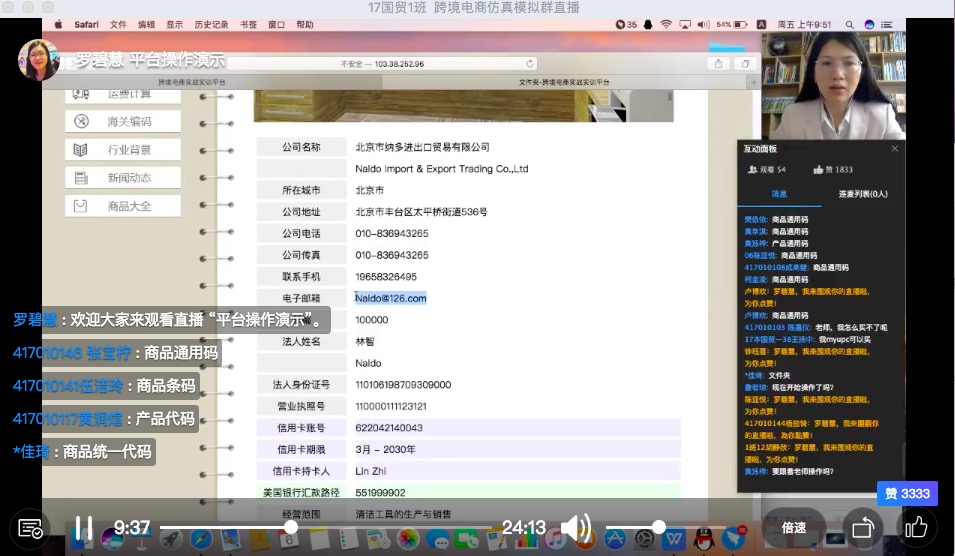Pause the live replay video
Viewport: 955px width, 556px height.
84,528
